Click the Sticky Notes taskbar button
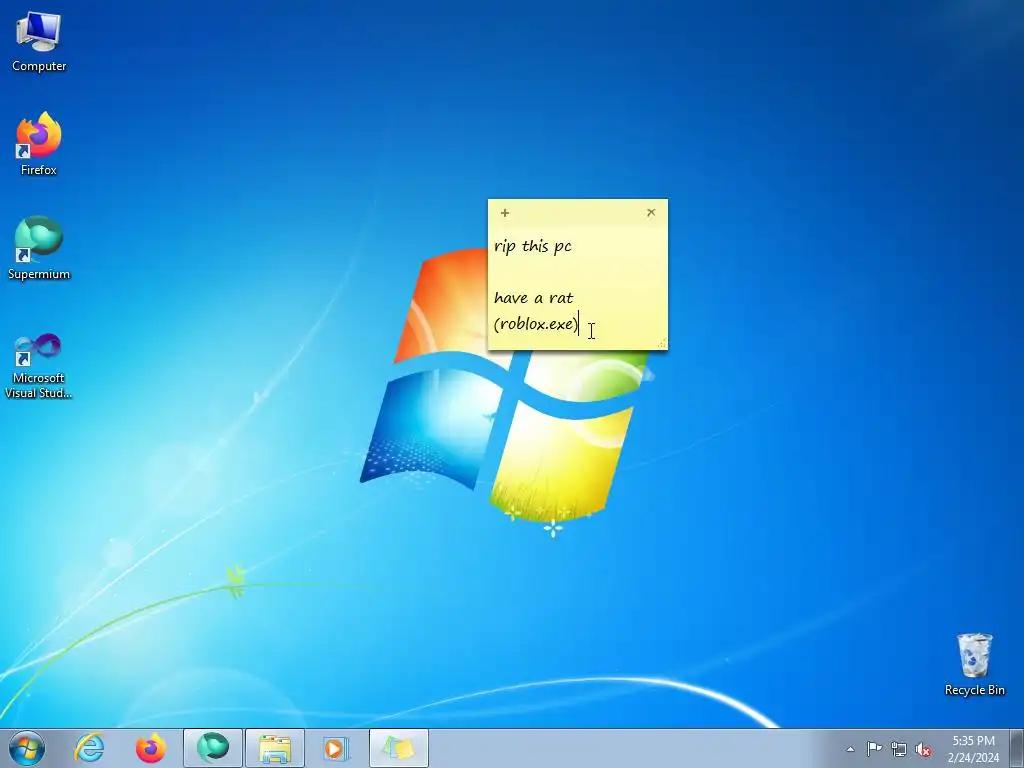Viewport: 1024px width, 768px height. (x=398, y=748)
